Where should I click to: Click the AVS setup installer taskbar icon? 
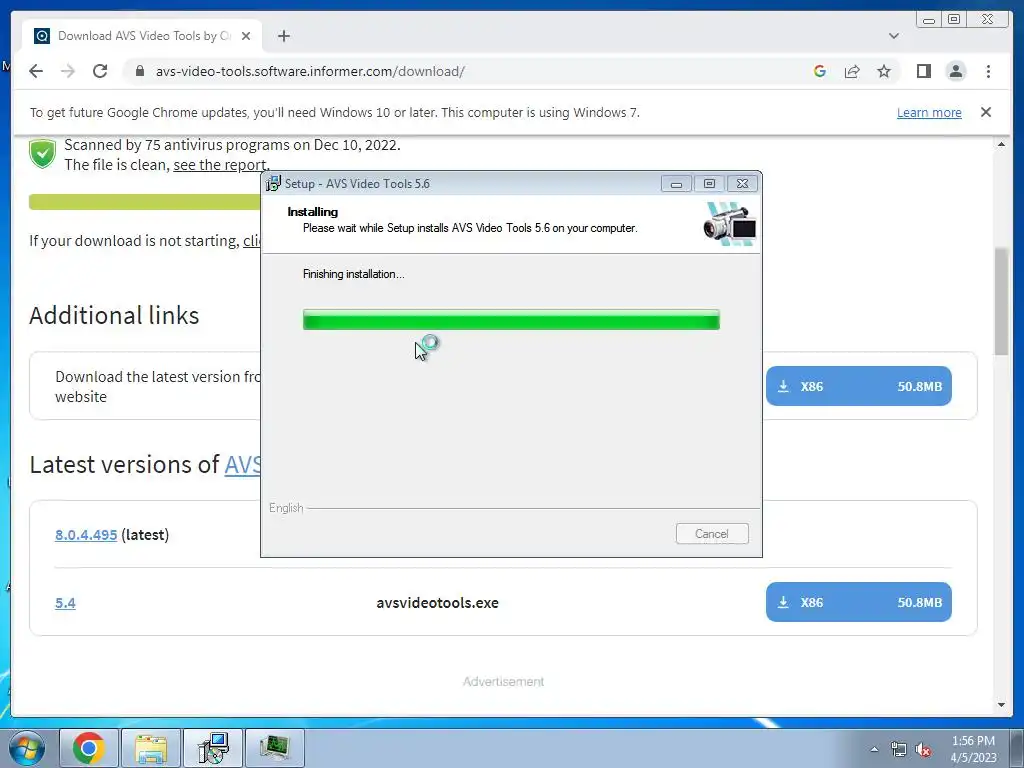pyautogui.click(x=213, y=748)
